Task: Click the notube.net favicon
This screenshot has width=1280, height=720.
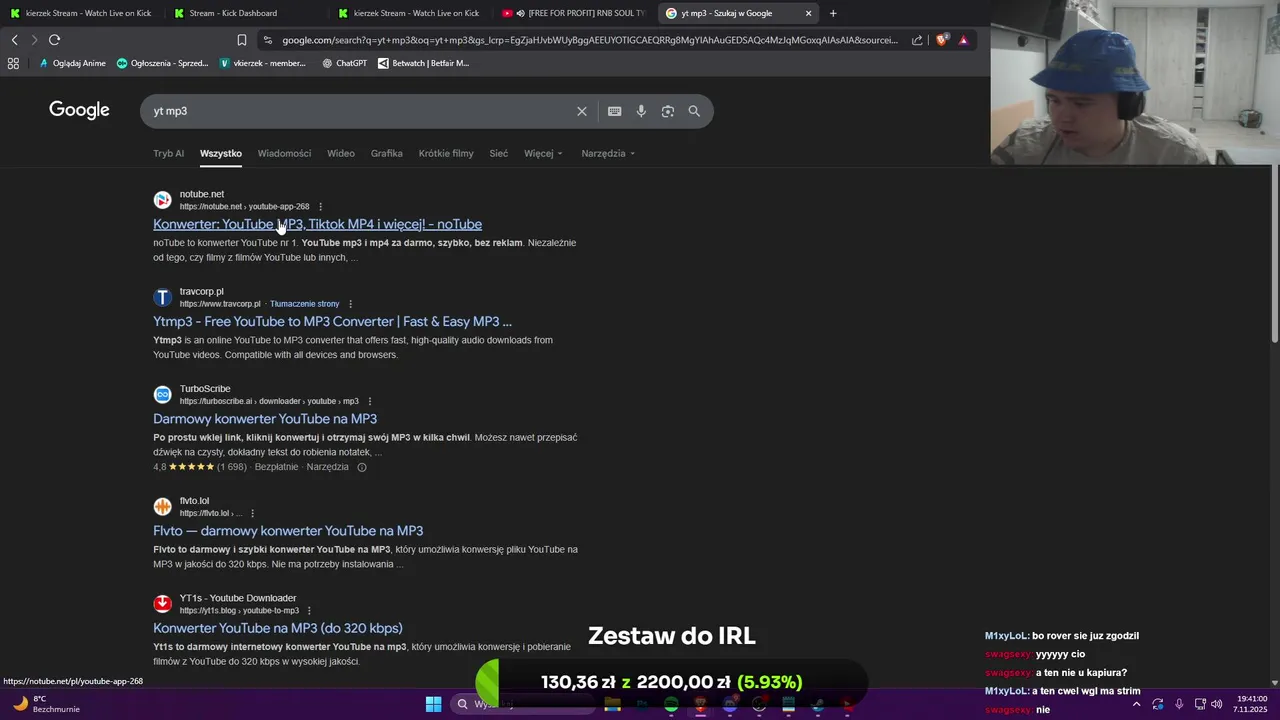Action: coord(162,200)
